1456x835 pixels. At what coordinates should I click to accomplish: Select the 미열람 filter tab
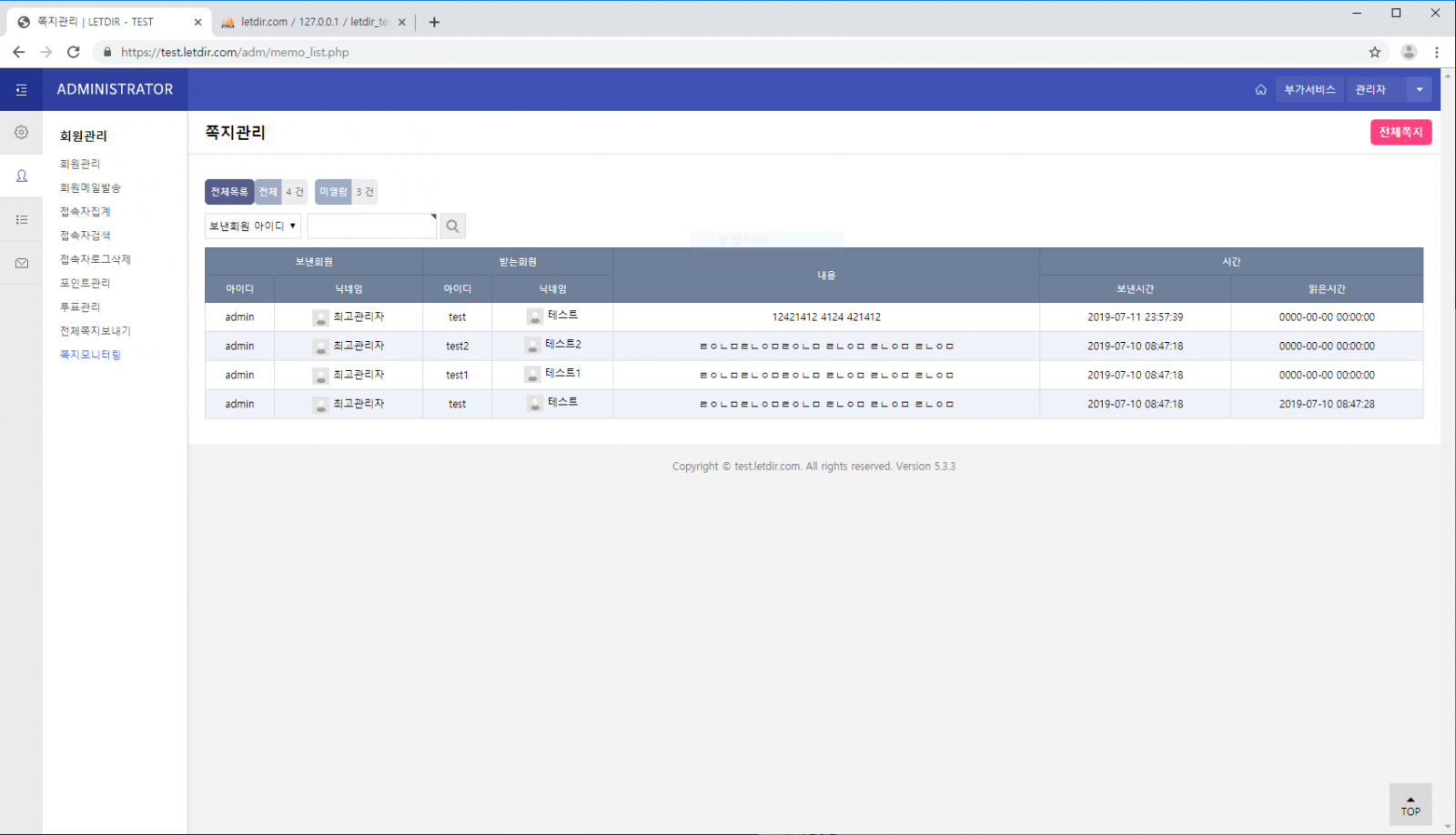click(x=333, y=192)
